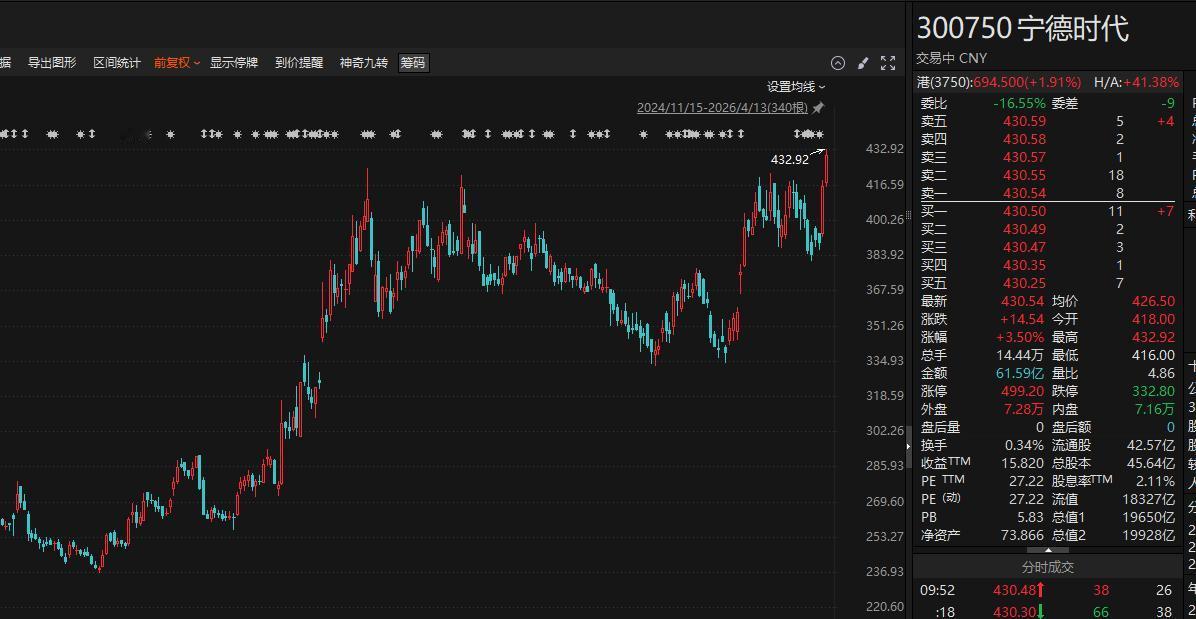Select the :18 tick trade row at 430.30

point(1046,611)
